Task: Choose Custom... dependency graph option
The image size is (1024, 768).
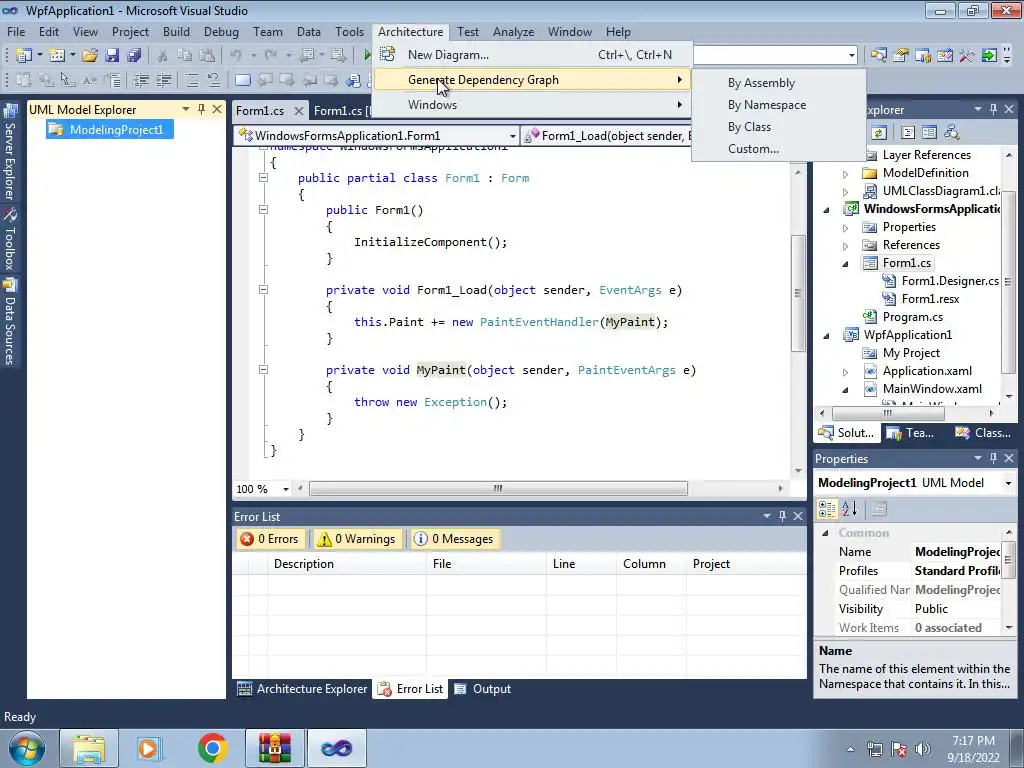Action: 753,149
